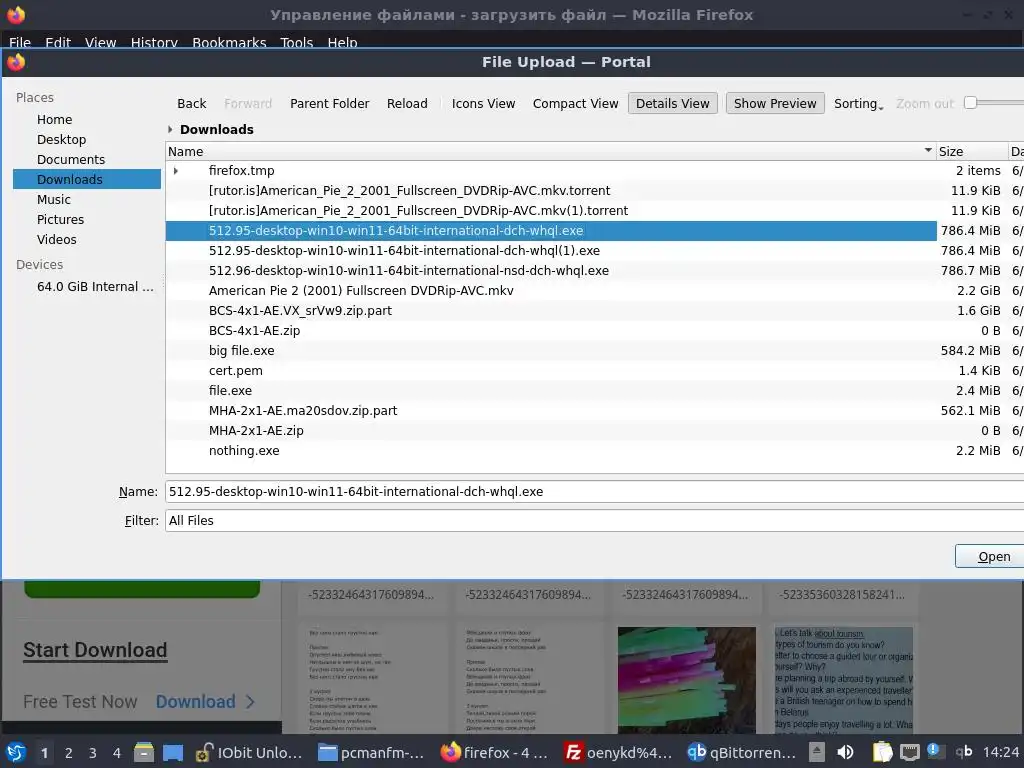
Task: Go Back in the file dialog
Action: [x=191, y=103]
